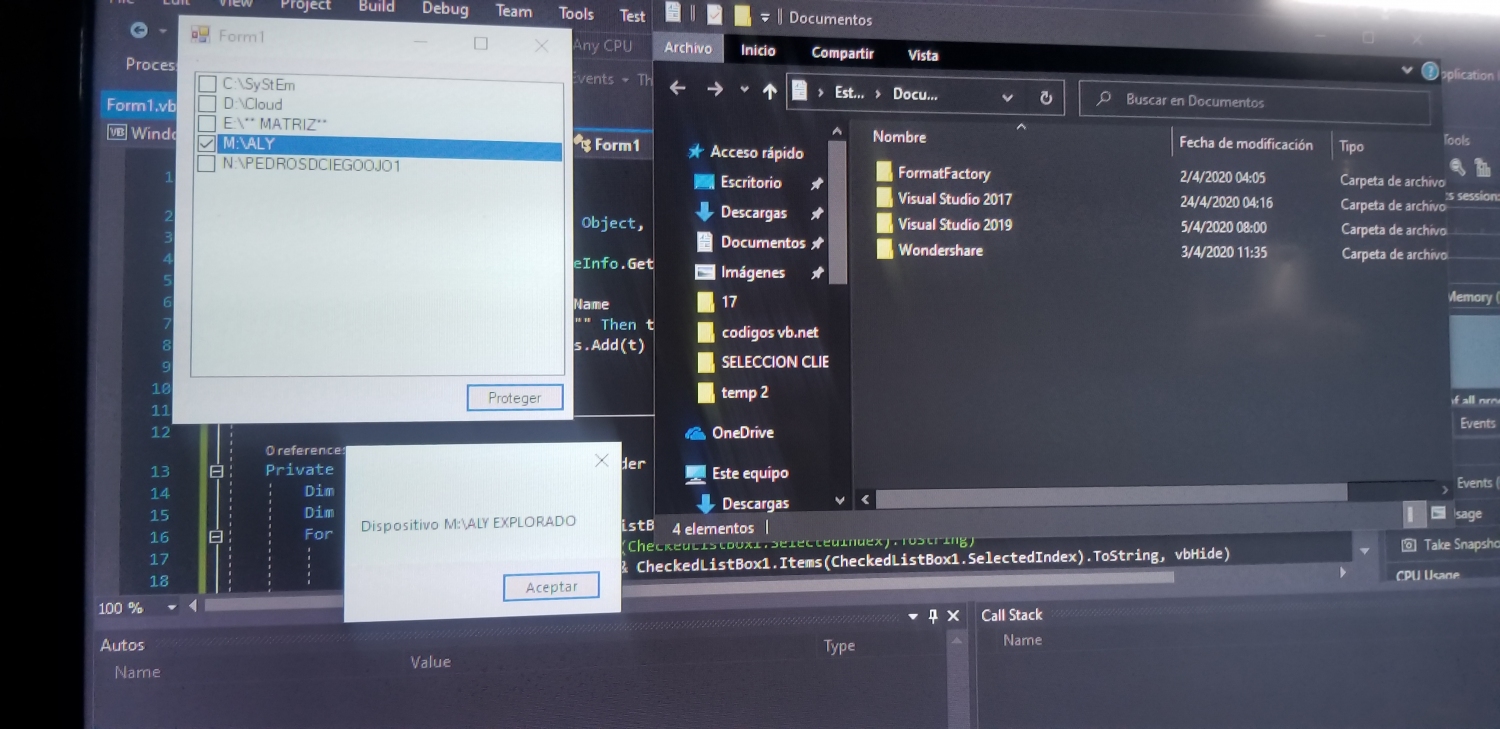
Task: Open recent locations dropdown in Explorer
Action: pyautogui.click(x=744, y=90)
